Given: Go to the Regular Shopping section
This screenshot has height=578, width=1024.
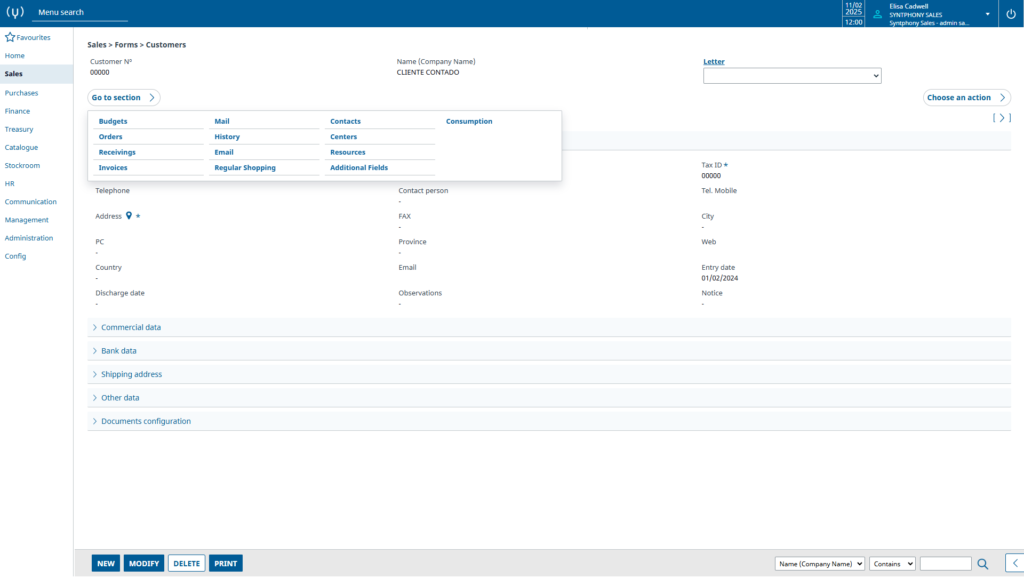Looking at the screenshot, I should (245, 168).
